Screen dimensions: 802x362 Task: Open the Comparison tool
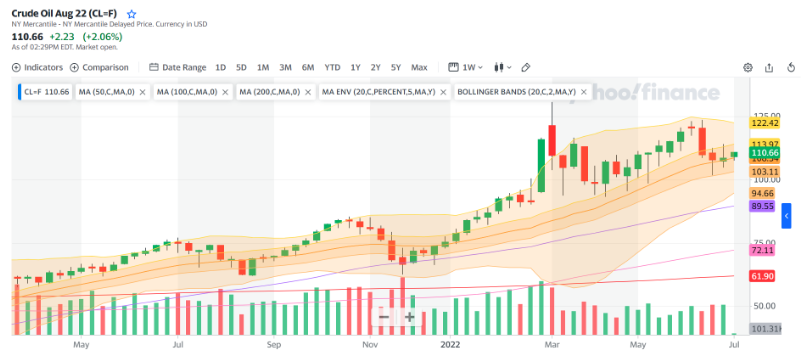tap(99, 67)
